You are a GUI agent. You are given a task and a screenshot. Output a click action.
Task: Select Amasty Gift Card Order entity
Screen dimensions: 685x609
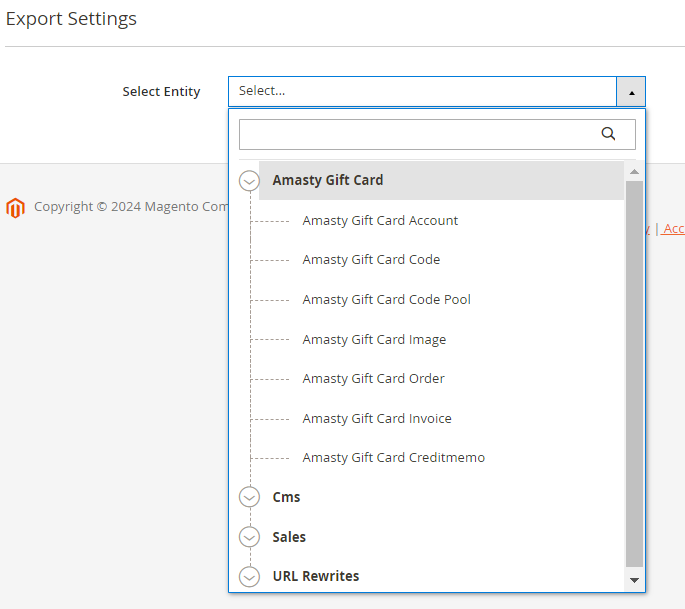[x=373, y=378]
